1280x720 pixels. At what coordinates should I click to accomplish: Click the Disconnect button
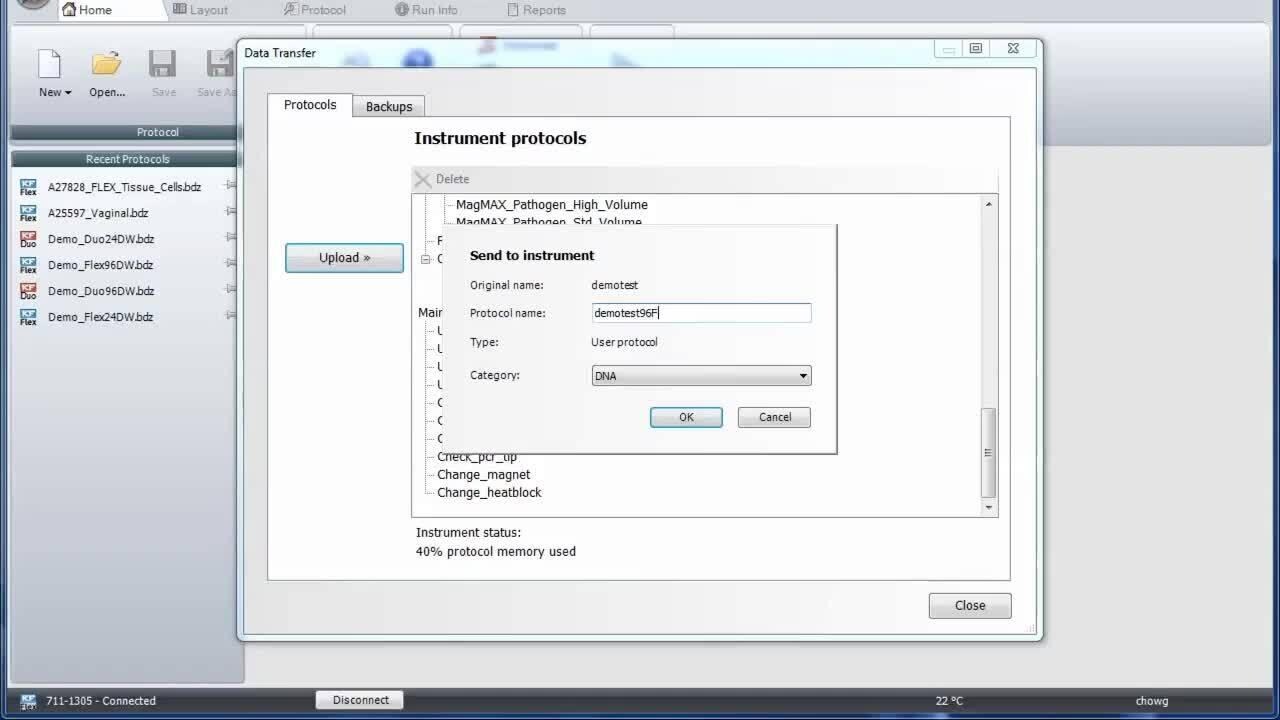[360, 700]
